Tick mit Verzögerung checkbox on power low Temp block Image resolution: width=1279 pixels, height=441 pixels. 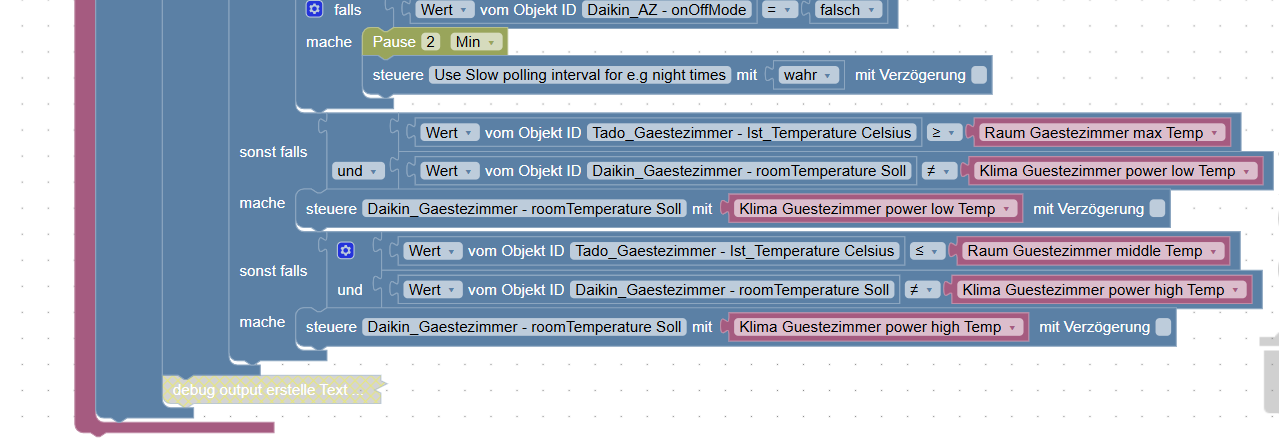pos(1157,209)
